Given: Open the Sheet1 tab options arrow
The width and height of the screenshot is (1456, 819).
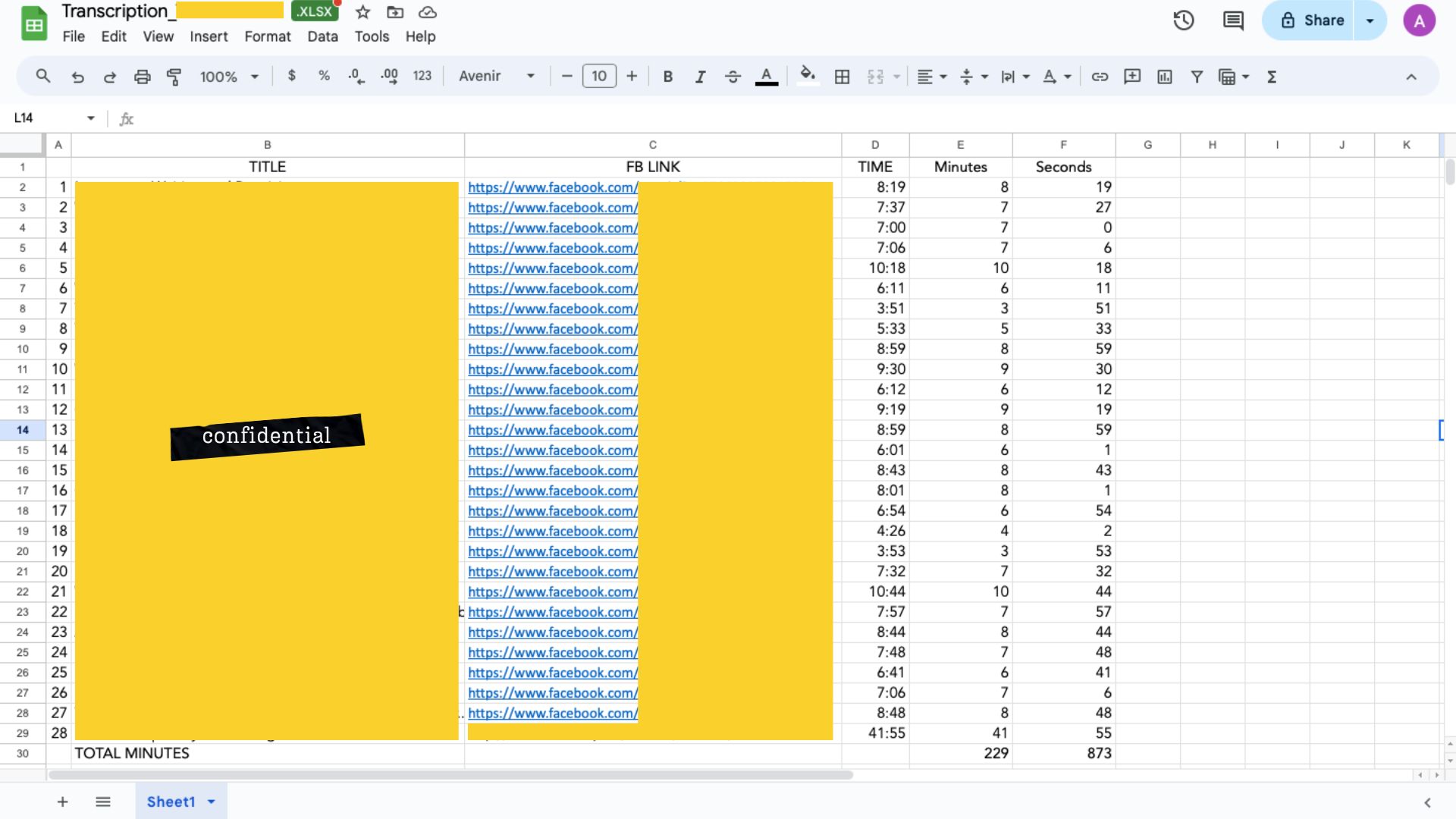Looking at the screenshot, I should click(212, 802).
